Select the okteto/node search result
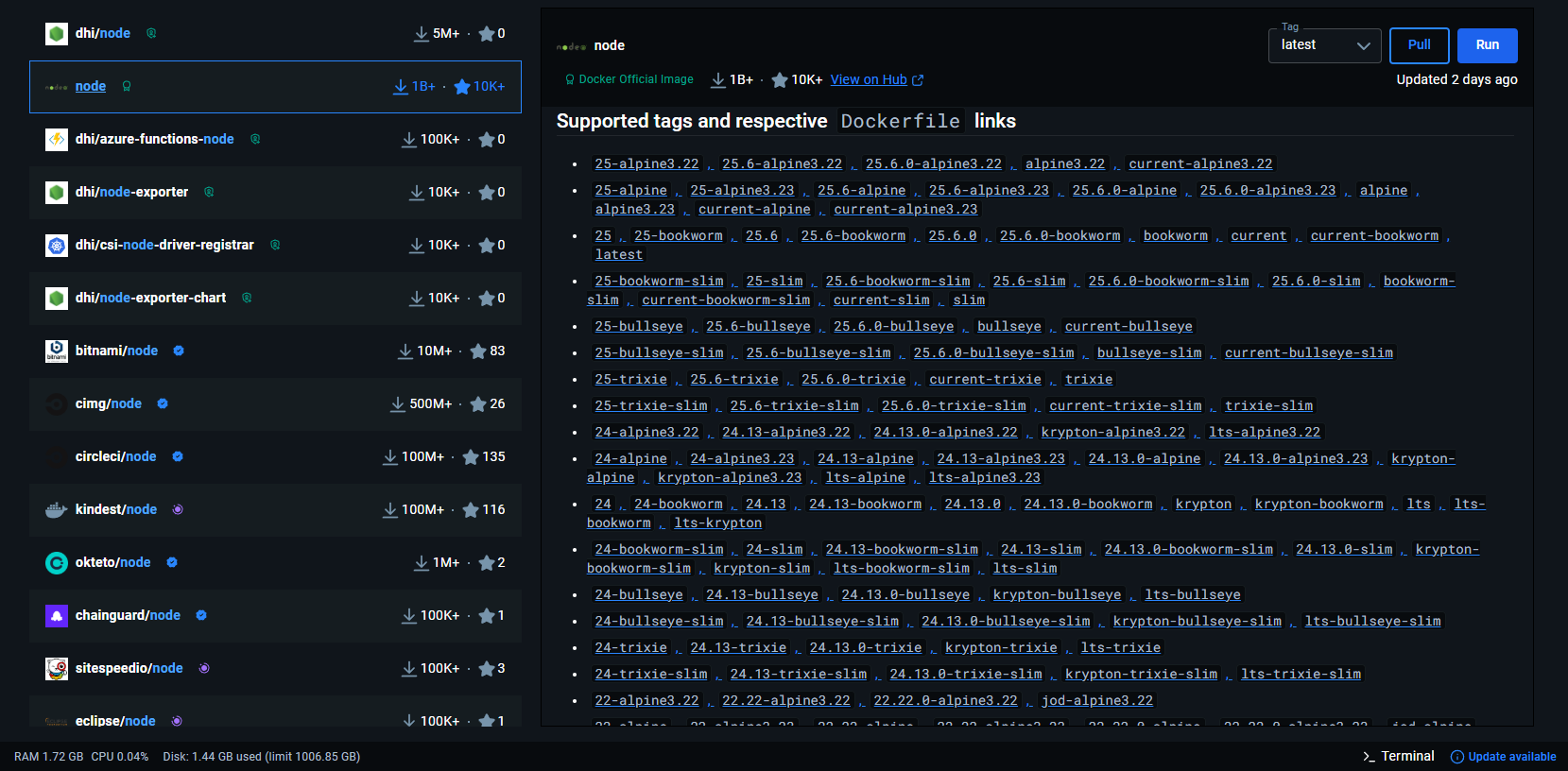Viewport: 1568px width, 771px height. [x=275, y=563]
